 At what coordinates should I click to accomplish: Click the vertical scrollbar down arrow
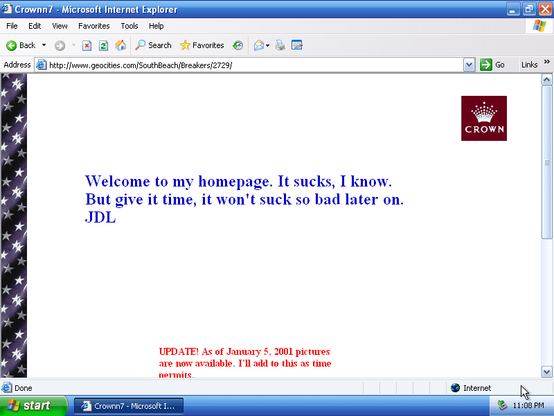coord(547,371)
